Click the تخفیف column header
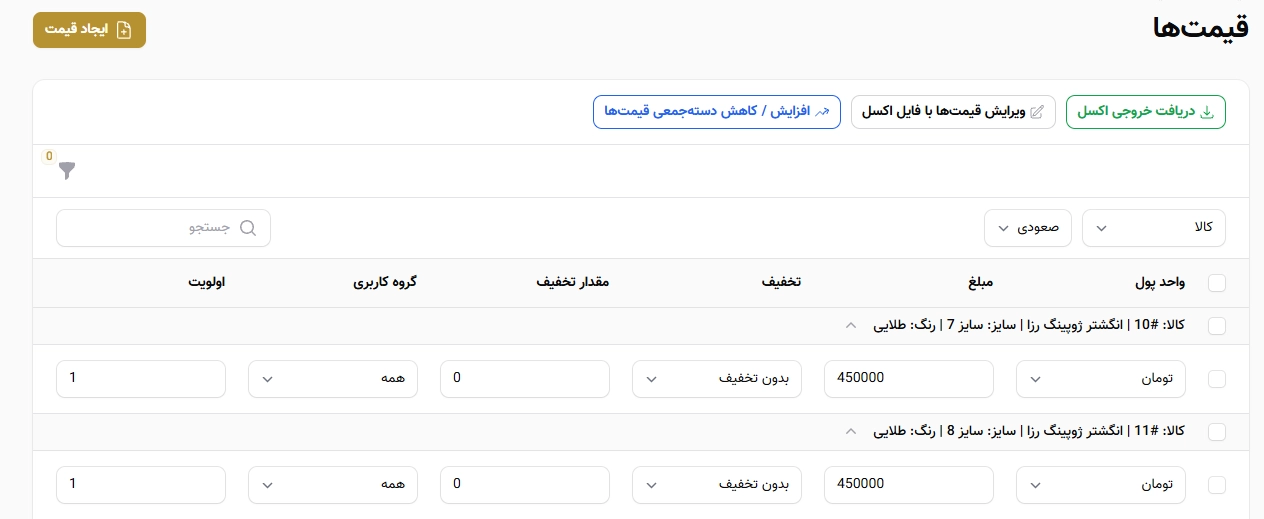The image size is (1264, 519). [782, 283]
